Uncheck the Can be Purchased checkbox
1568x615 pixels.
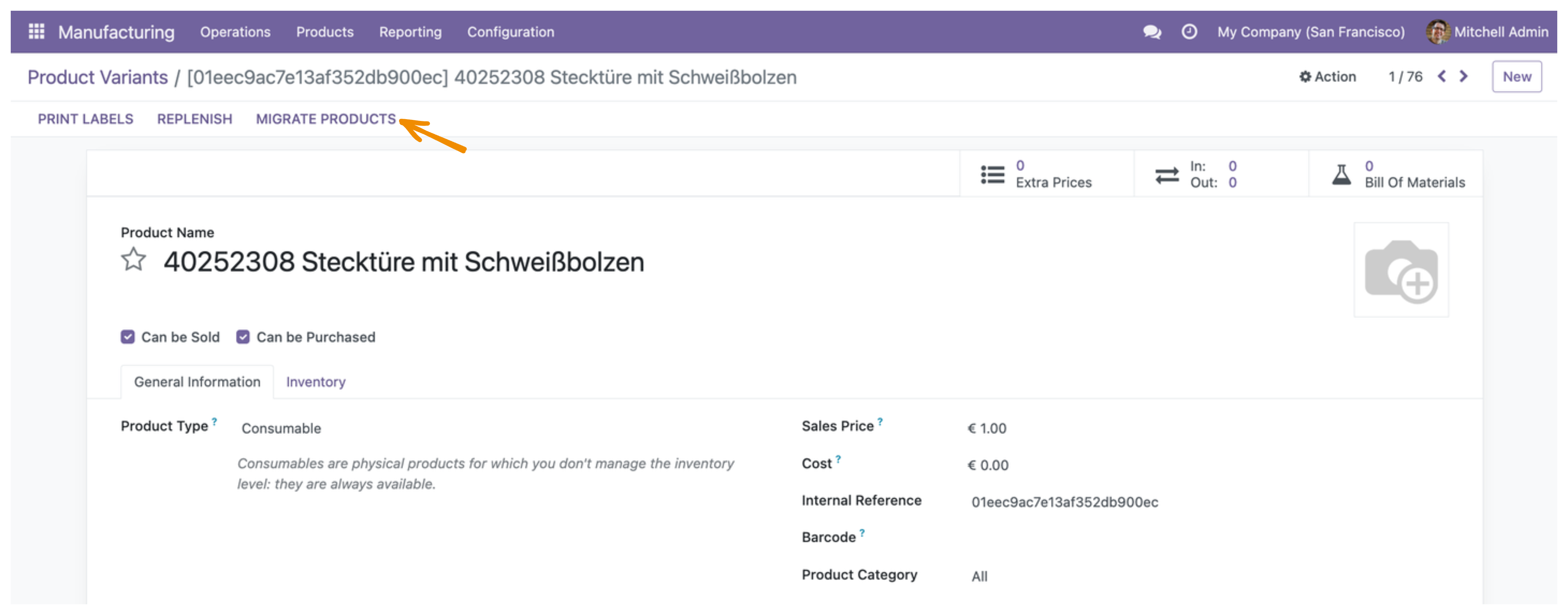click(243, 337)
